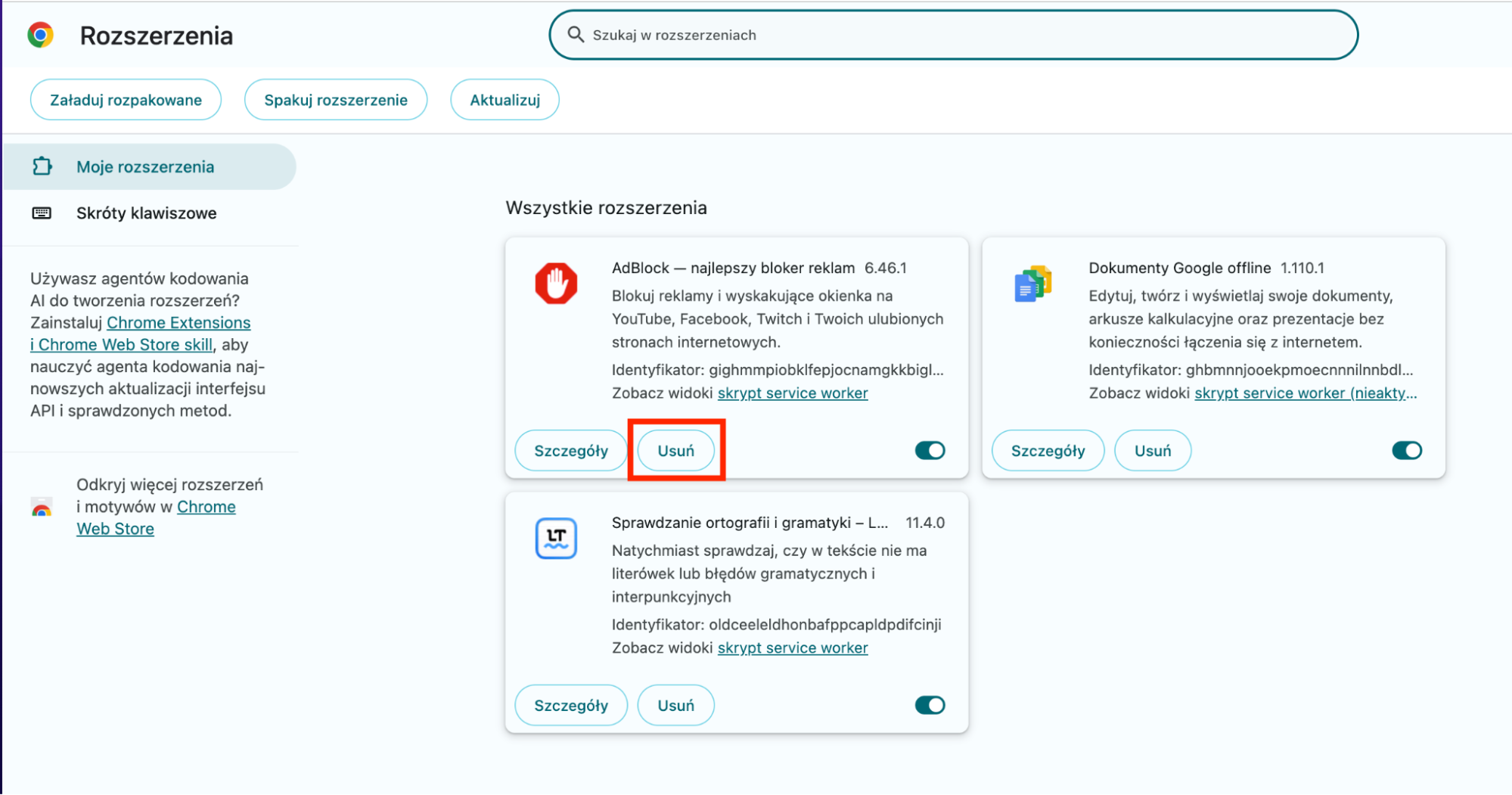Click the version number 11.4.0
The width and height of the screenshot is (1512, 795).
click(x=925, y=523)
